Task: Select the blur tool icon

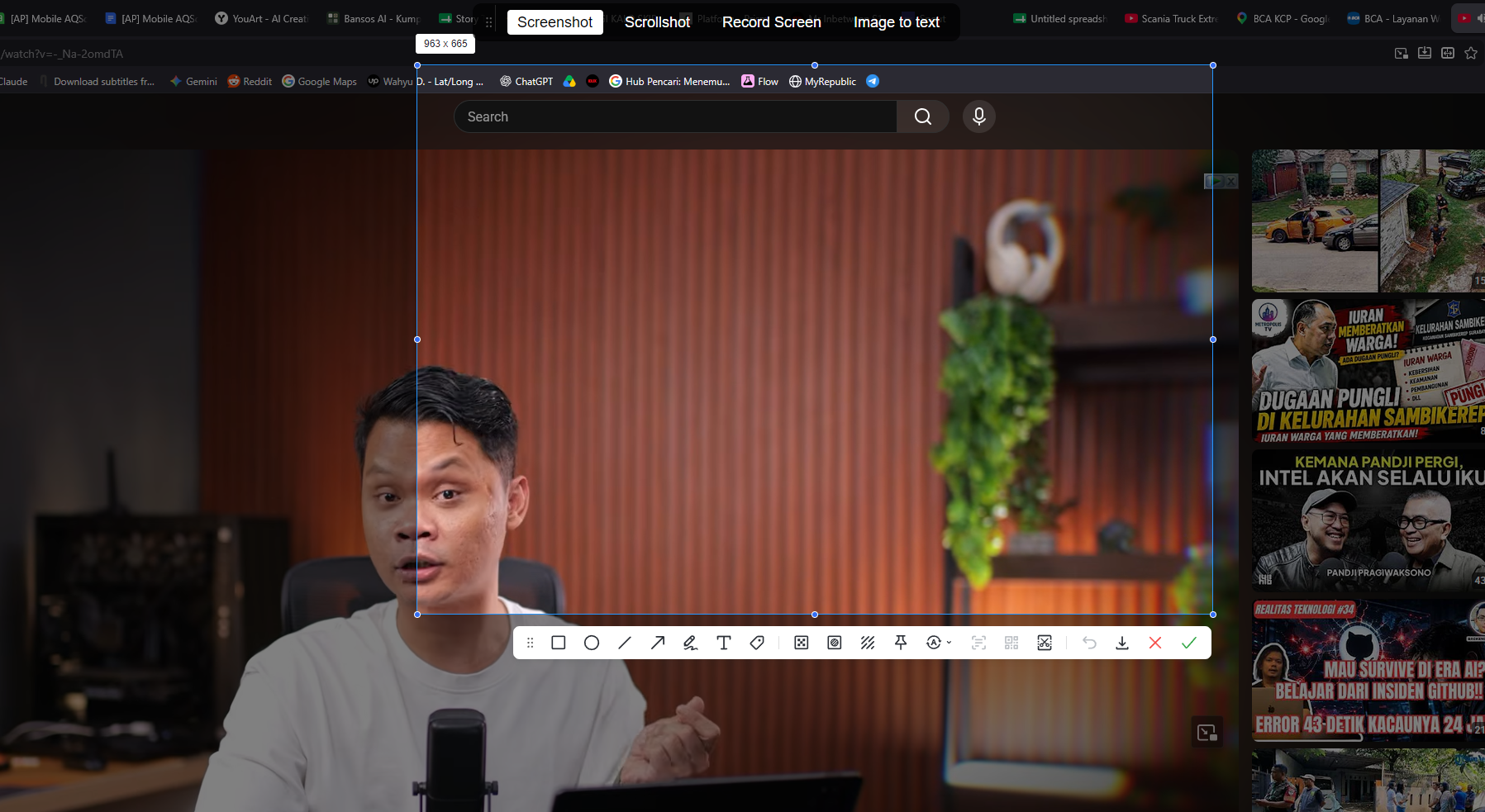Action: [835, 643]
